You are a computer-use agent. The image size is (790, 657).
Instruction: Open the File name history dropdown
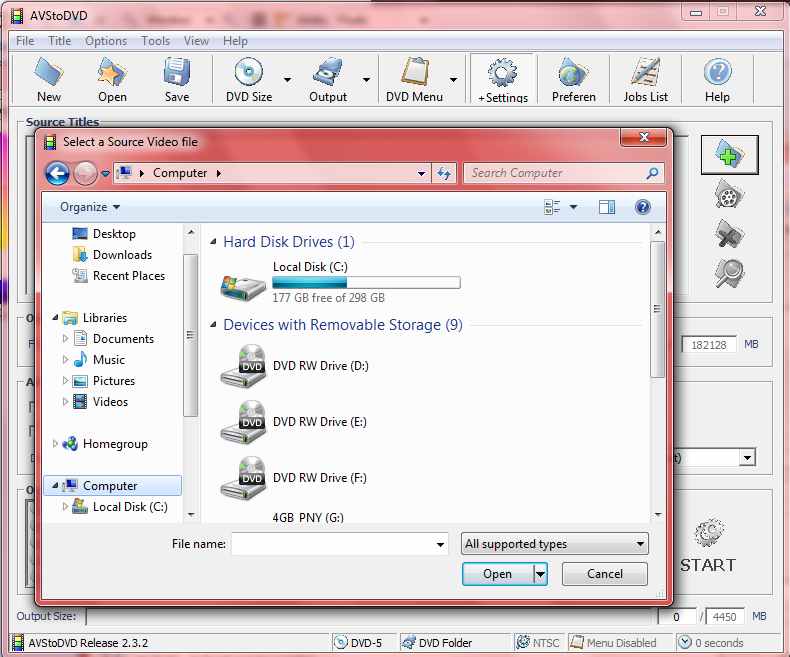440,545
